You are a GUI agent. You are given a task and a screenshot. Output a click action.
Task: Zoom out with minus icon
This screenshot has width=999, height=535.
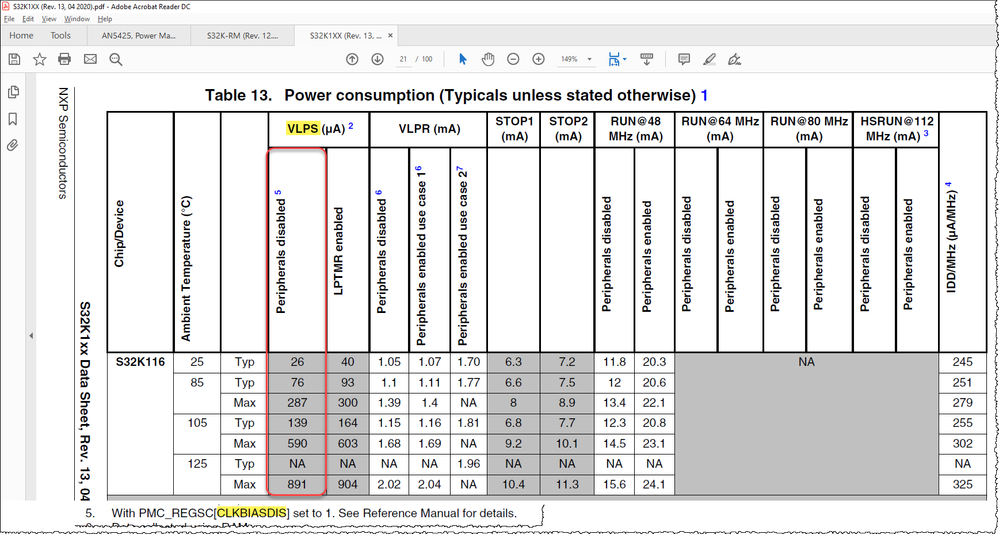click(x=513, y=59)
